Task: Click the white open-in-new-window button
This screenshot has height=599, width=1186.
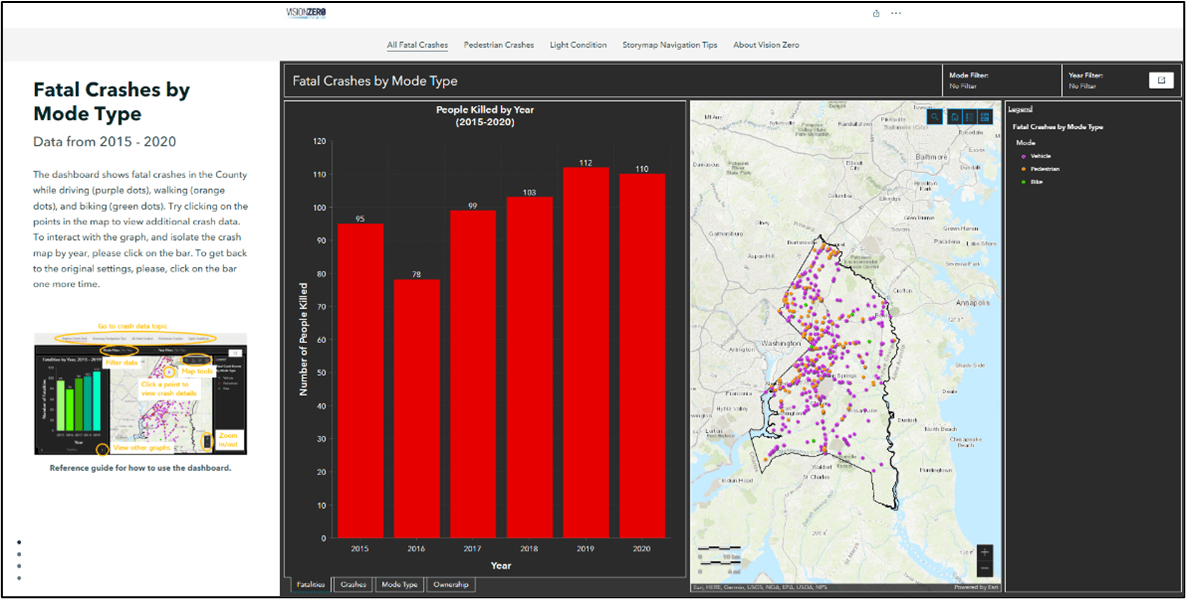Action: [x=1161, y=80]
